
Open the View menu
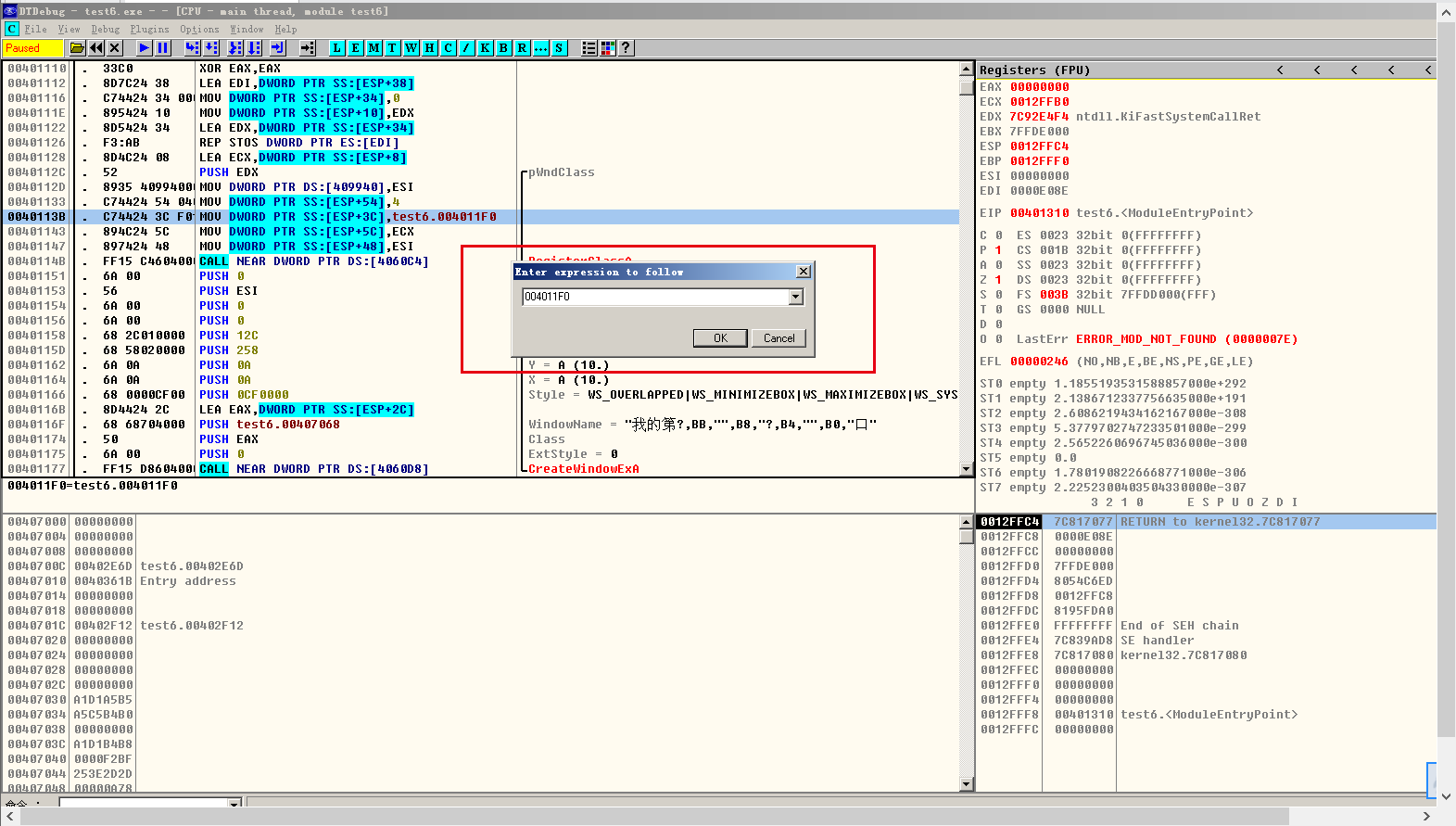pos(70,30)
